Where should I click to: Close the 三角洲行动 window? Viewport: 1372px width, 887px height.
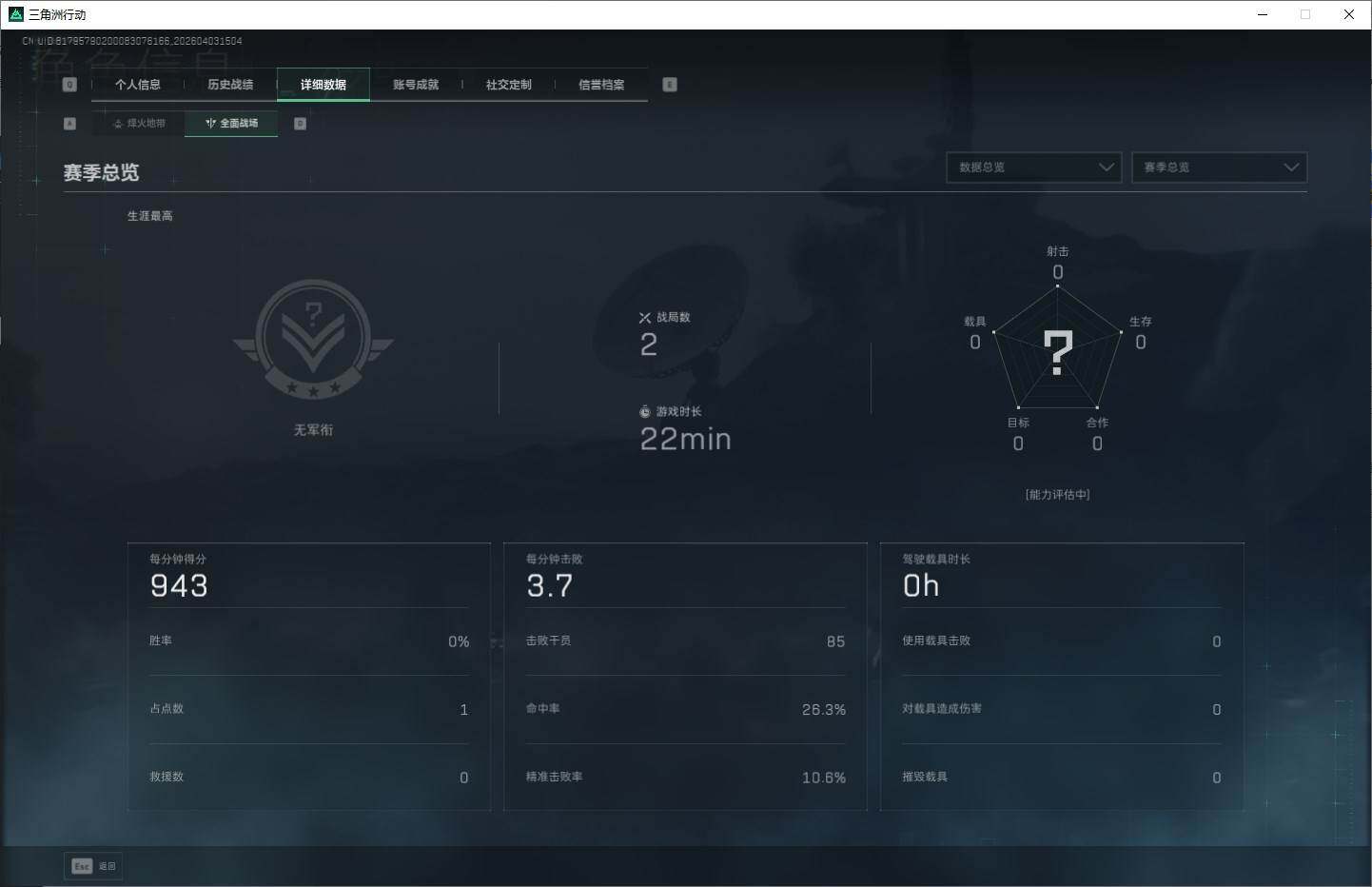[x=1349, y=14]
